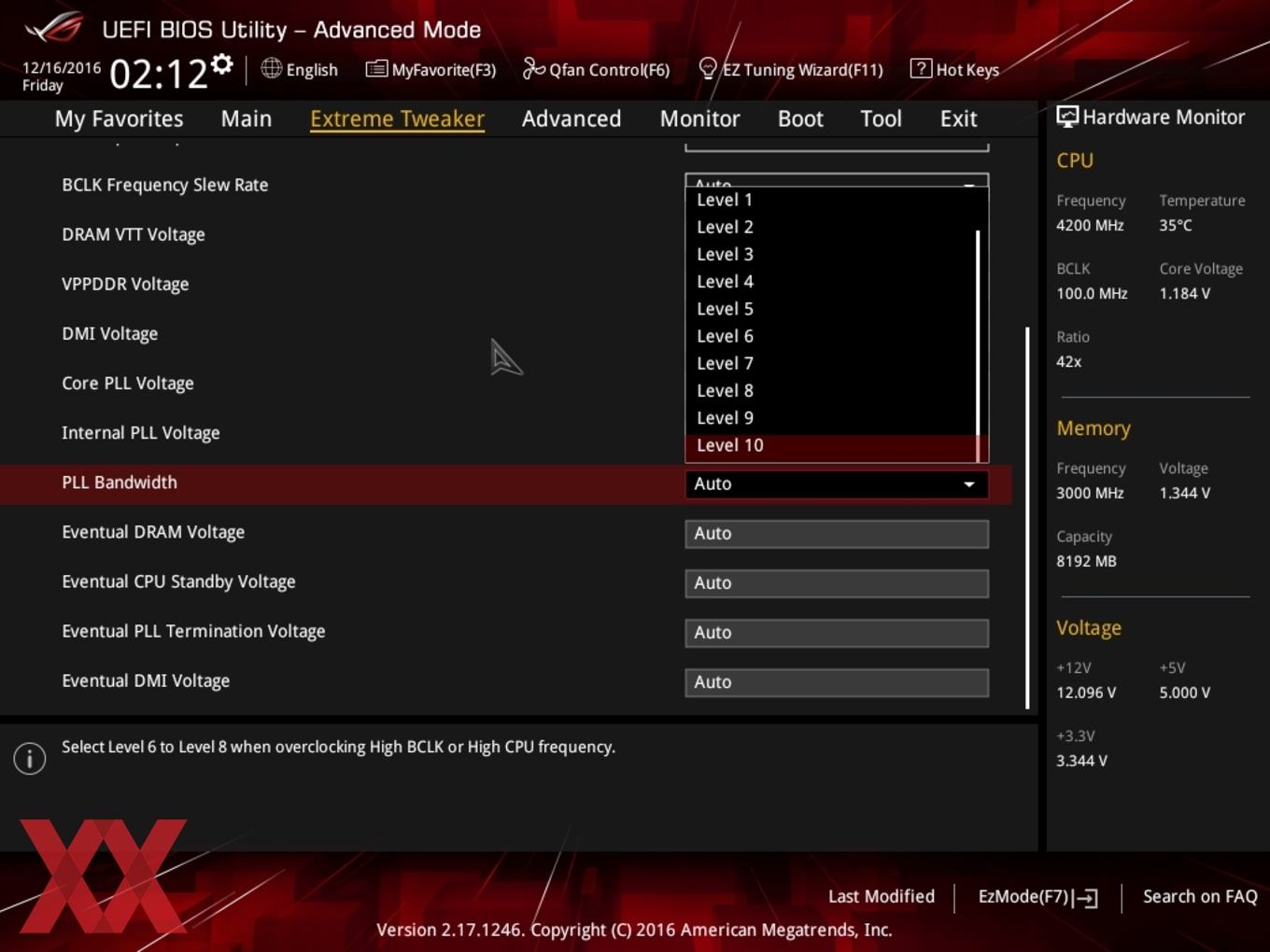Open the Monitor tab
Screen dimensions: 1270x952
(x=699, y=119)
